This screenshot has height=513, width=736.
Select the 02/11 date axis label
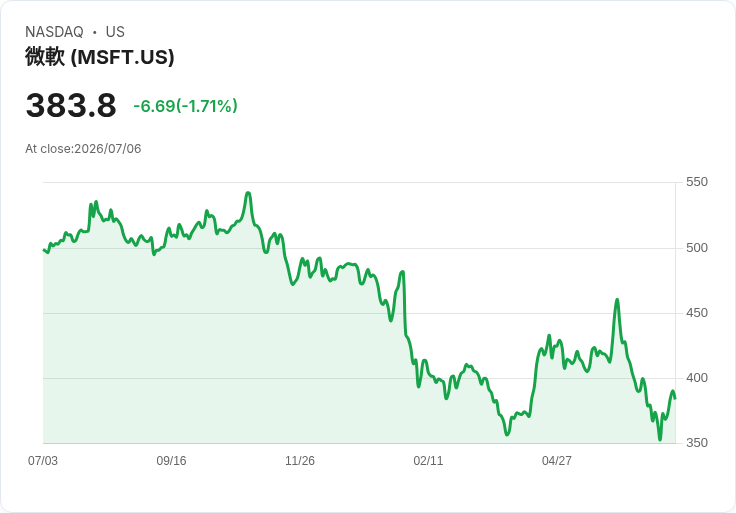(x=428, y=460)
